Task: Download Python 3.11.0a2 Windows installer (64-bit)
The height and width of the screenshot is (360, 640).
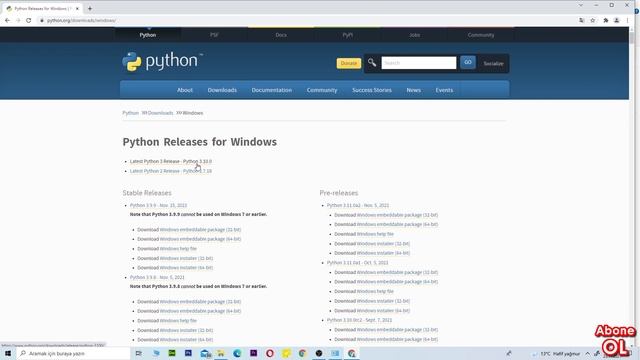Action: (383, 253)
